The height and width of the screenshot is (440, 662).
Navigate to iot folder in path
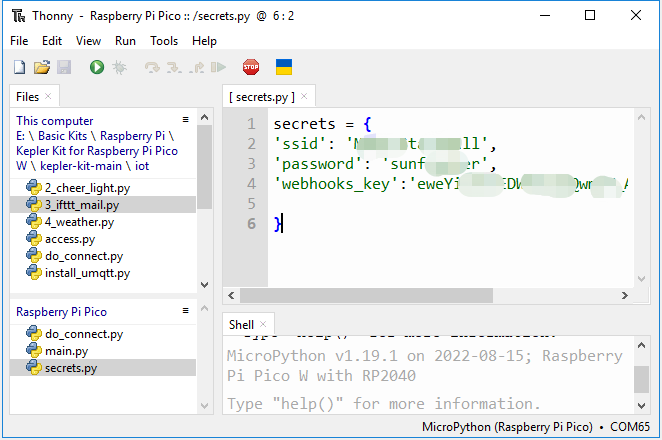(142, 166)
